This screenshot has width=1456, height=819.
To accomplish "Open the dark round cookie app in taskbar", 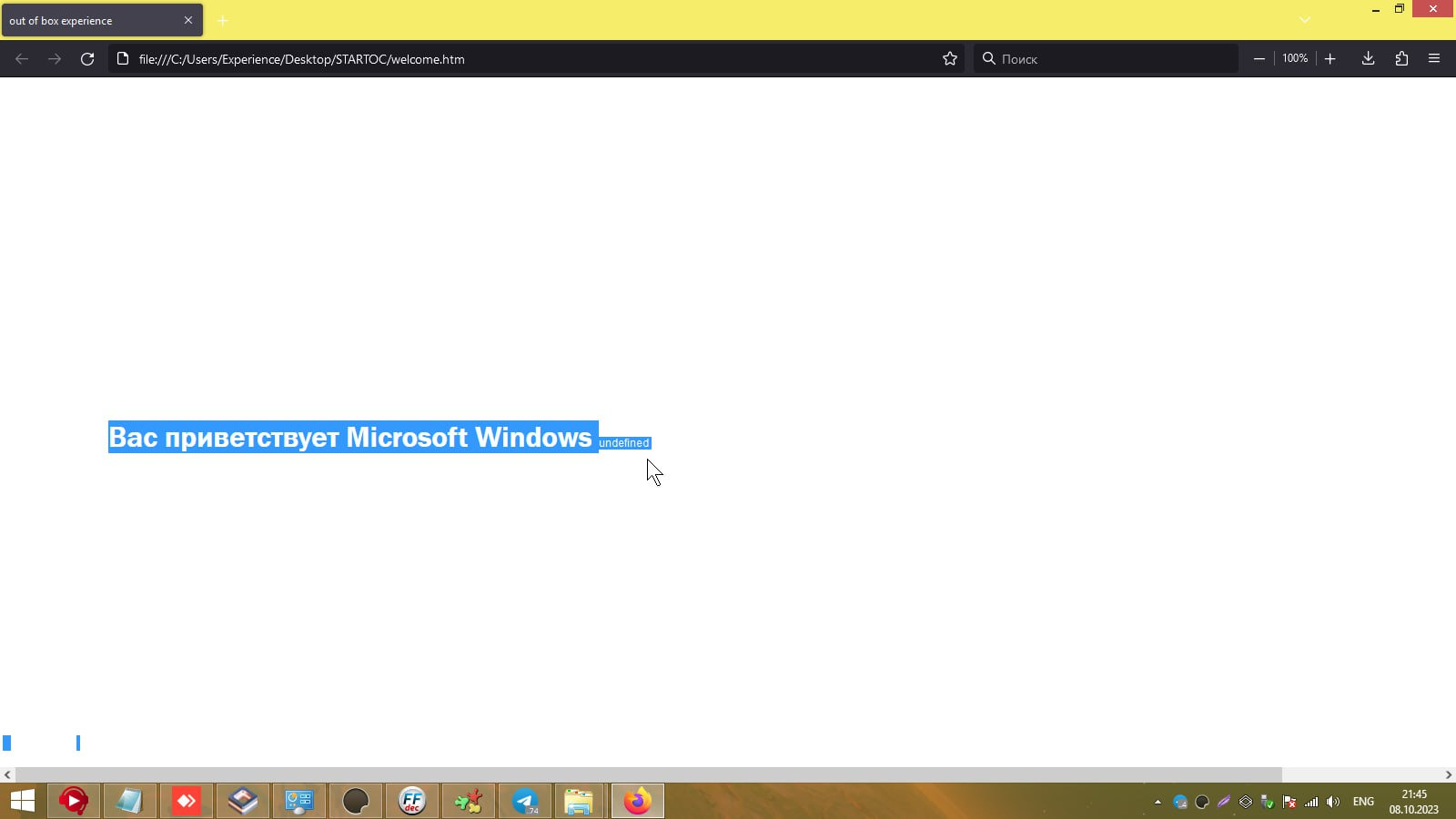I will pyautogui.click(x=356, y=801).
